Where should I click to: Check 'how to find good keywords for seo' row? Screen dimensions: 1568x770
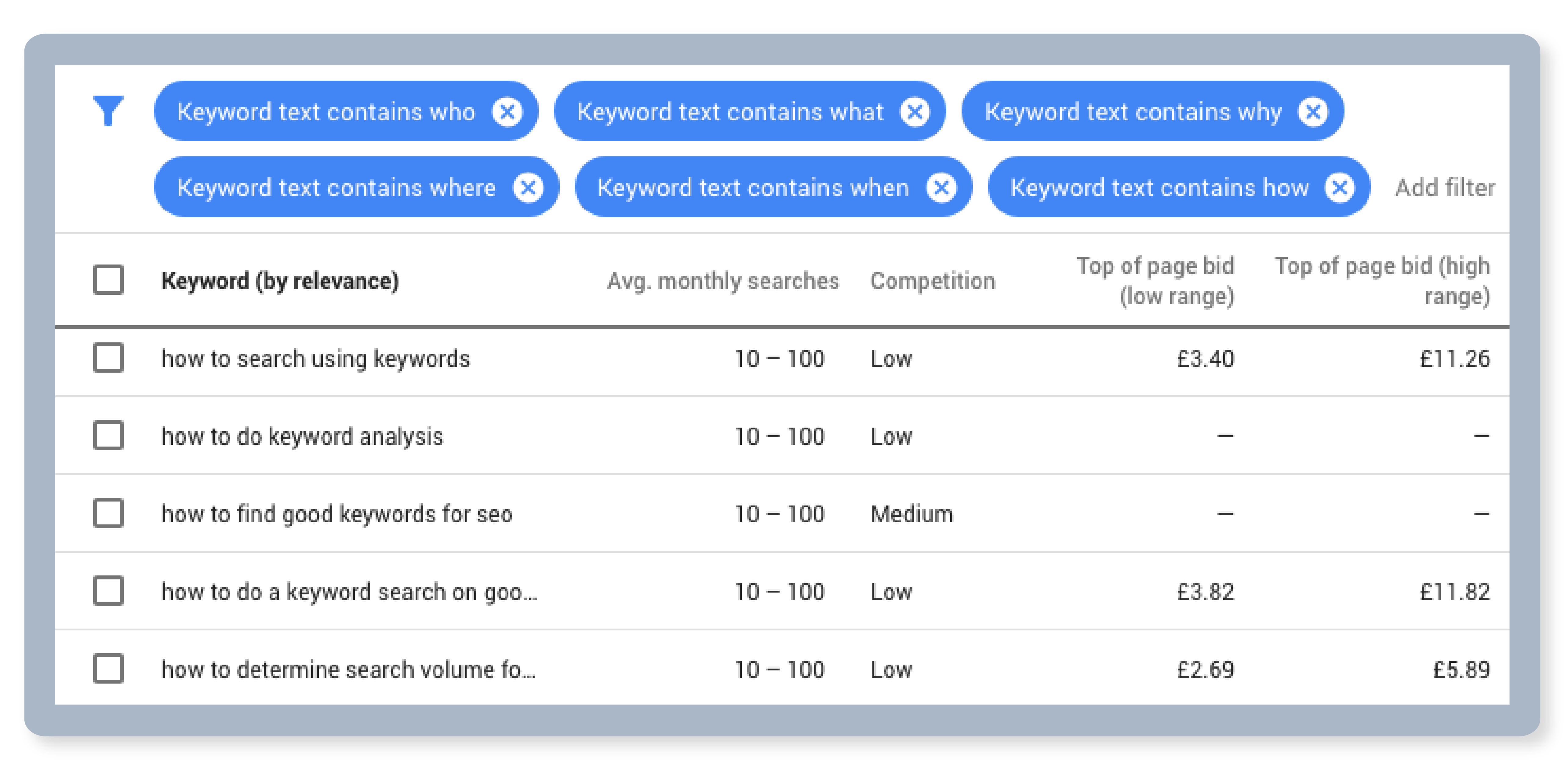108,514
